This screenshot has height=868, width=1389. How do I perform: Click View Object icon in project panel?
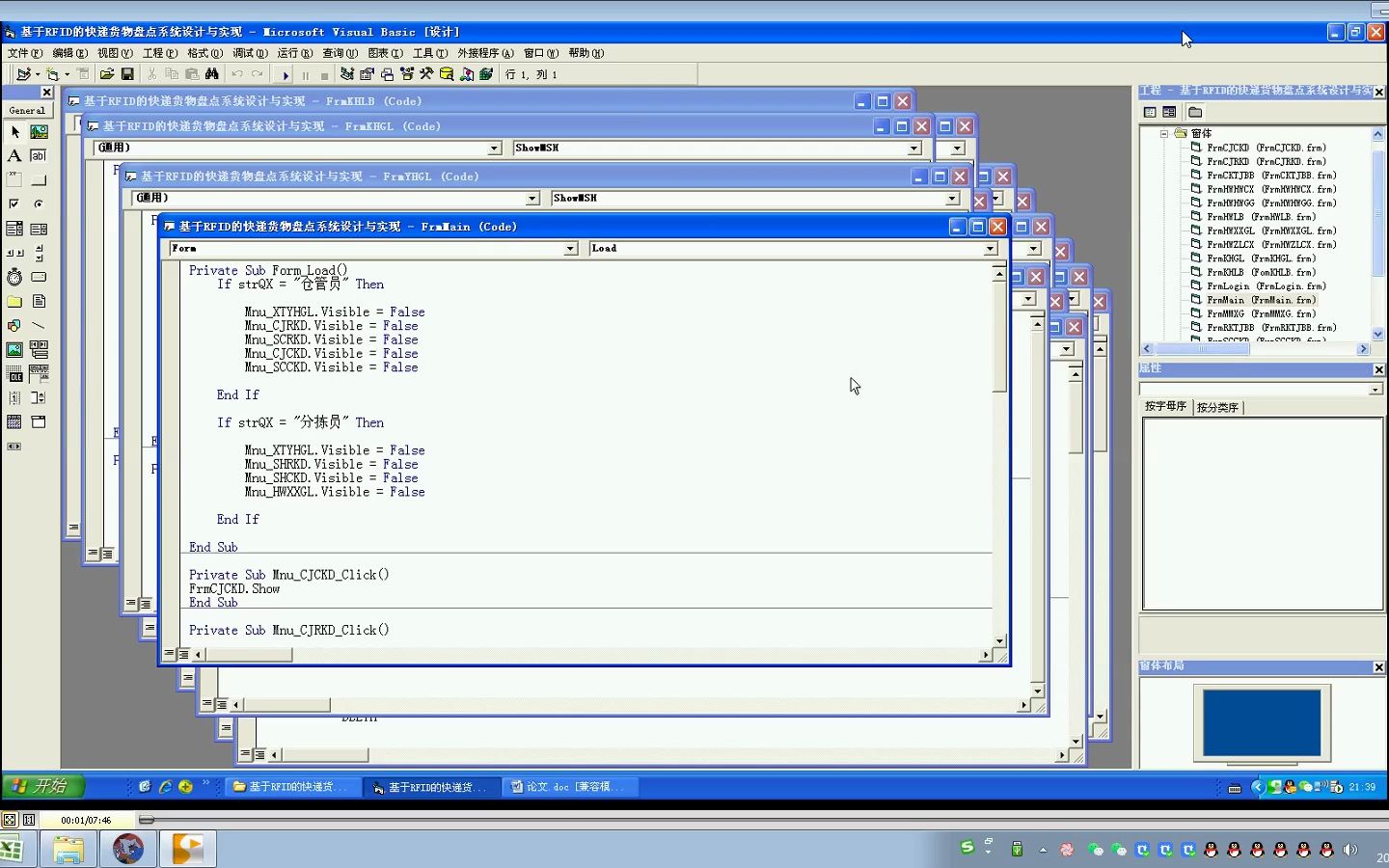1169,112
